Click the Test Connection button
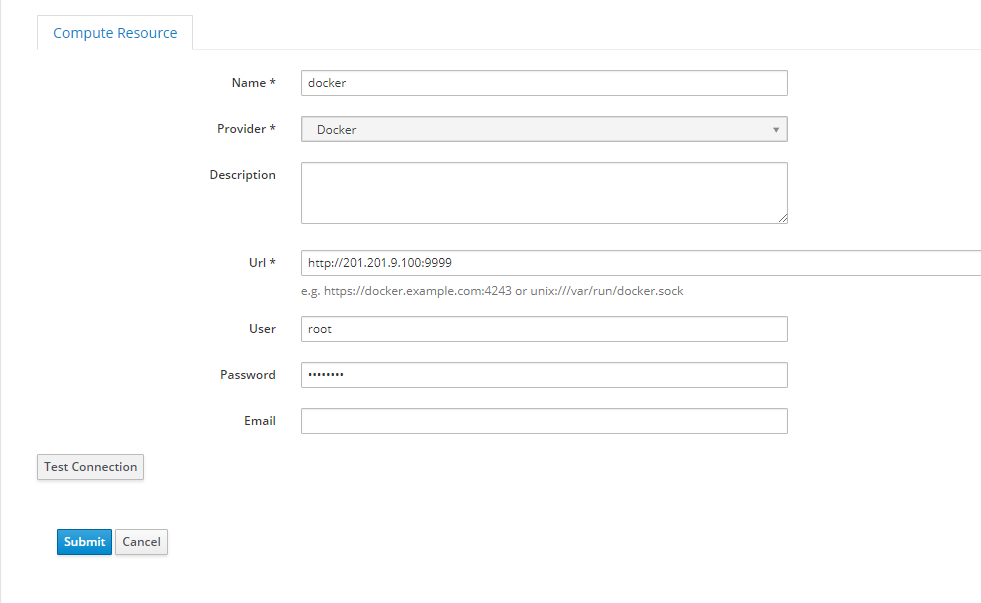The image size is (981, 603). pyautogui.click(x=90, y=467)
